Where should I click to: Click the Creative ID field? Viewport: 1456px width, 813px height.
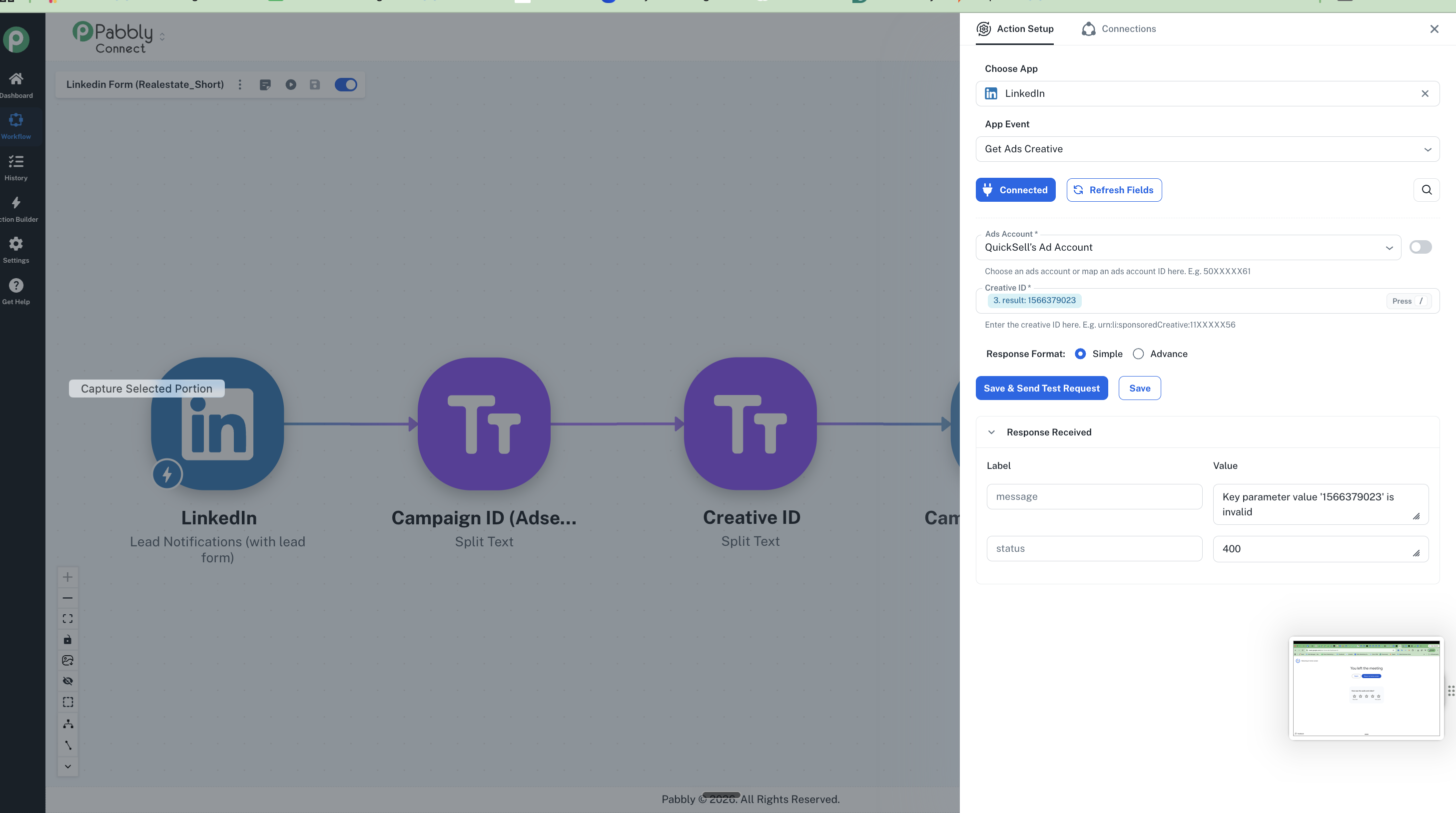pyautogui.click(x=1207, y=301)
